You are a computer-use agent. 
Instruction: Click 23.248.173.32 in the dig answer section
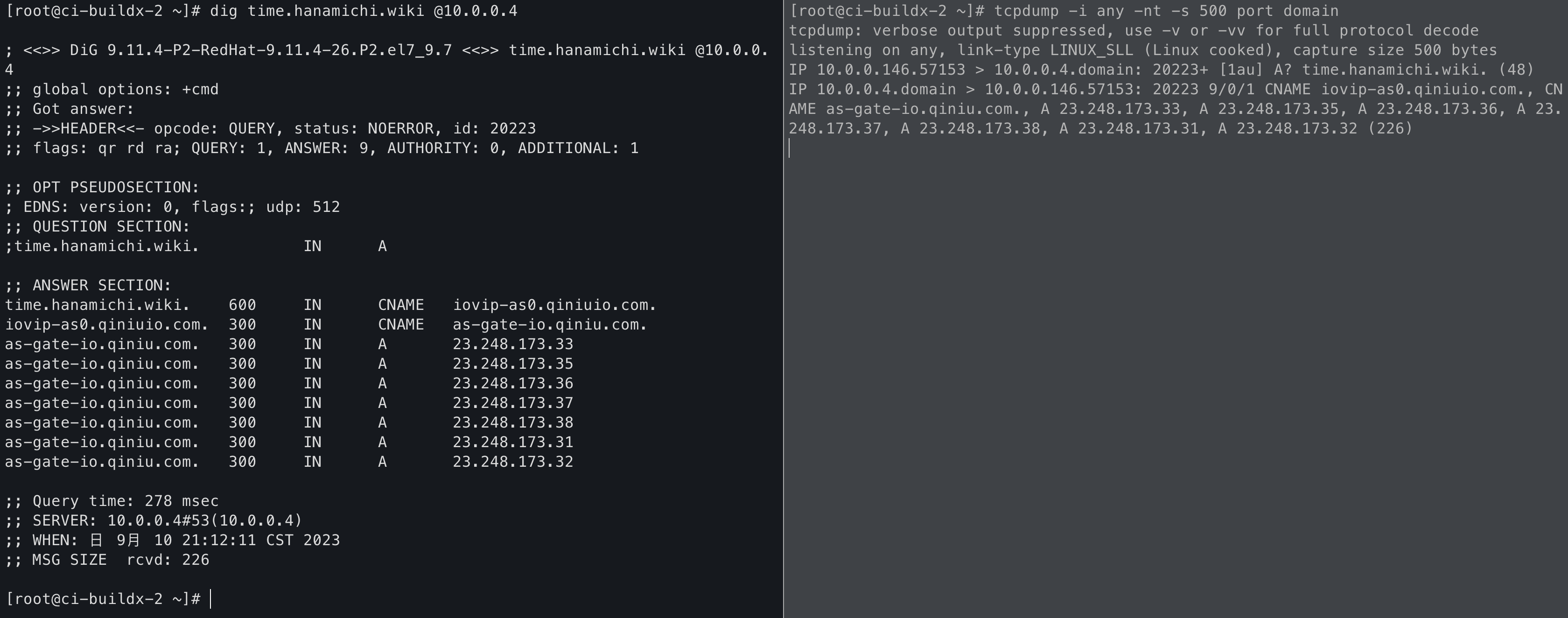(512, 462)
